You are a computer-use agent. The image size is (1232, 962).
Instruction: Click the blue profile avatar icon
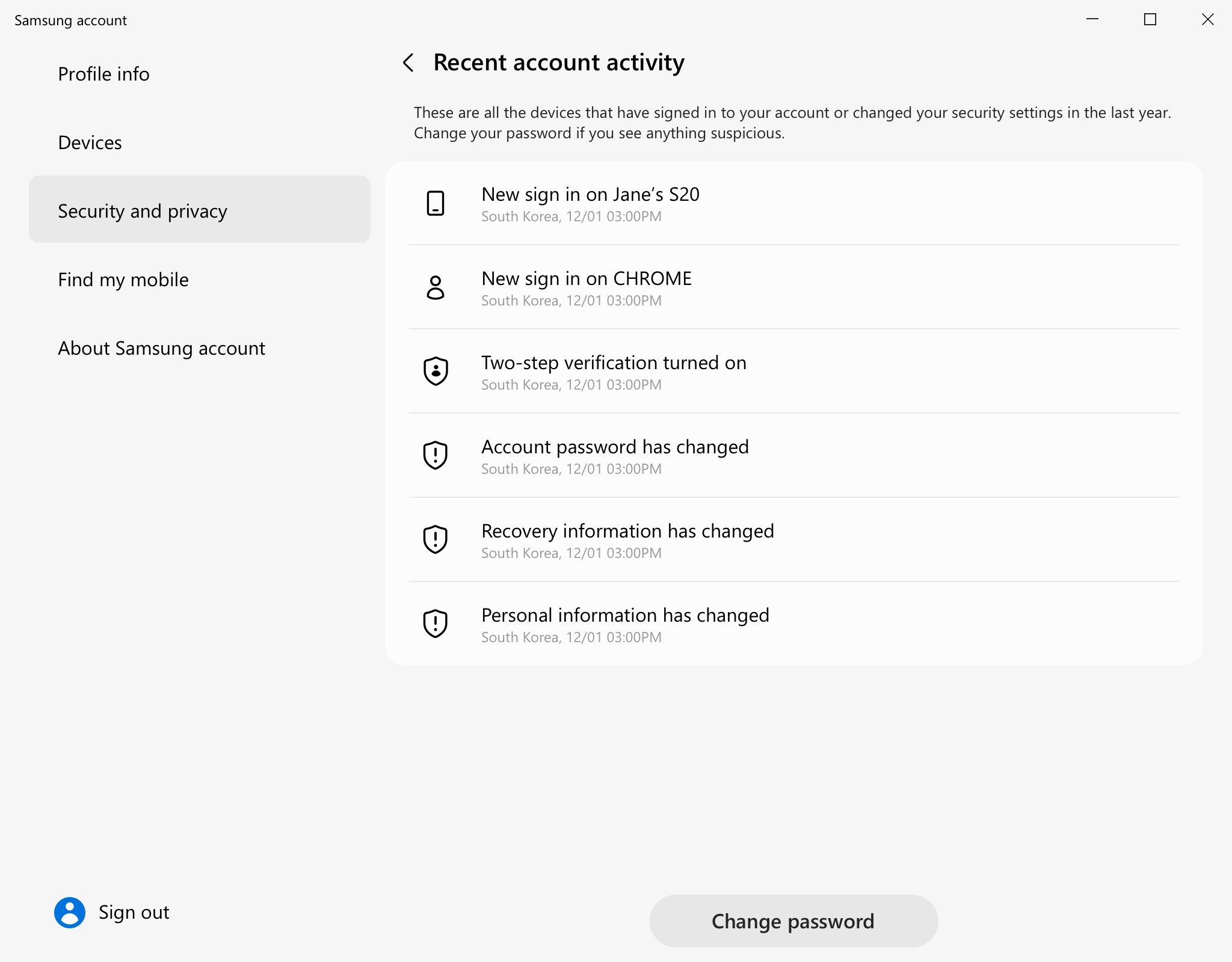(x=70, y=913)
